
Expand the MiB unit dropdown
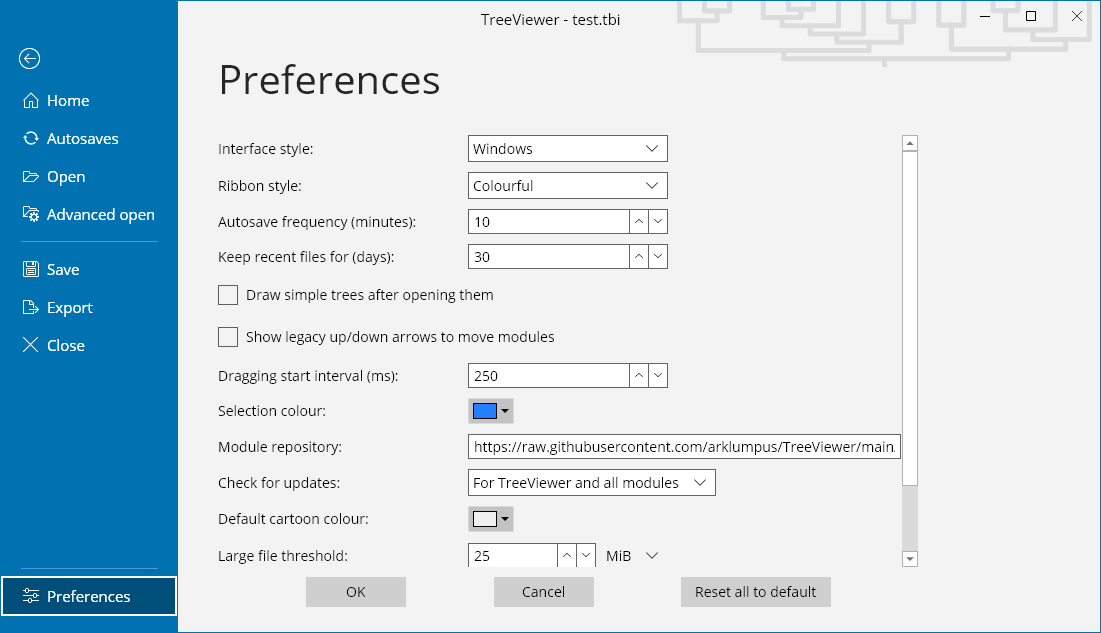[x=633, y=556]
